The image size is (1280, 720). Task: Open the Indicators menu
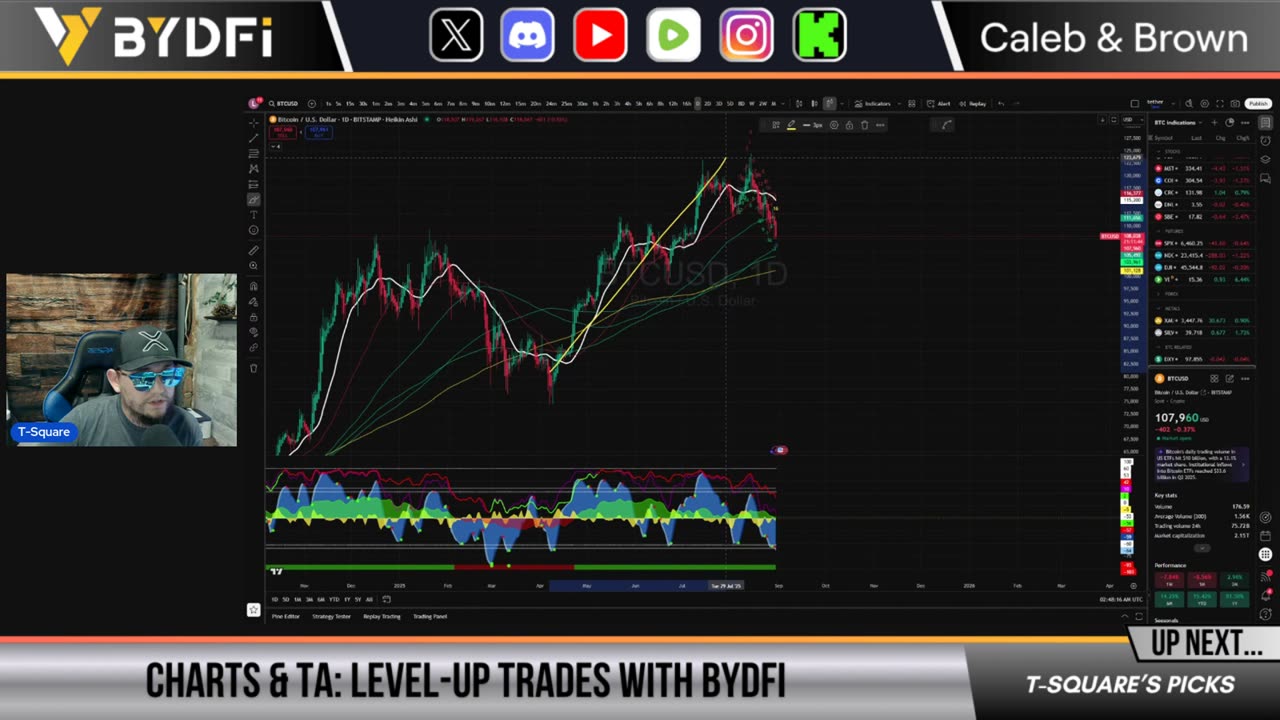(873, 103)
